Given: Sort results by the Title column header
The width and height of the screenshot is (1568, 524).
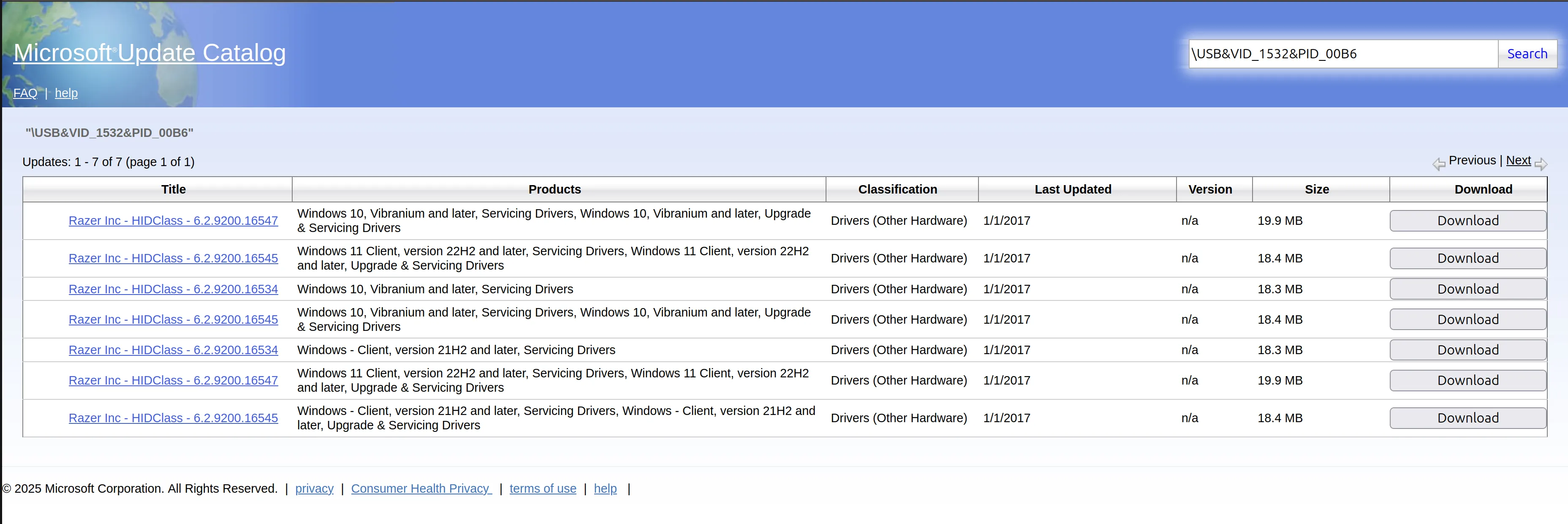Looking at the screenshot, I should 174,189.
